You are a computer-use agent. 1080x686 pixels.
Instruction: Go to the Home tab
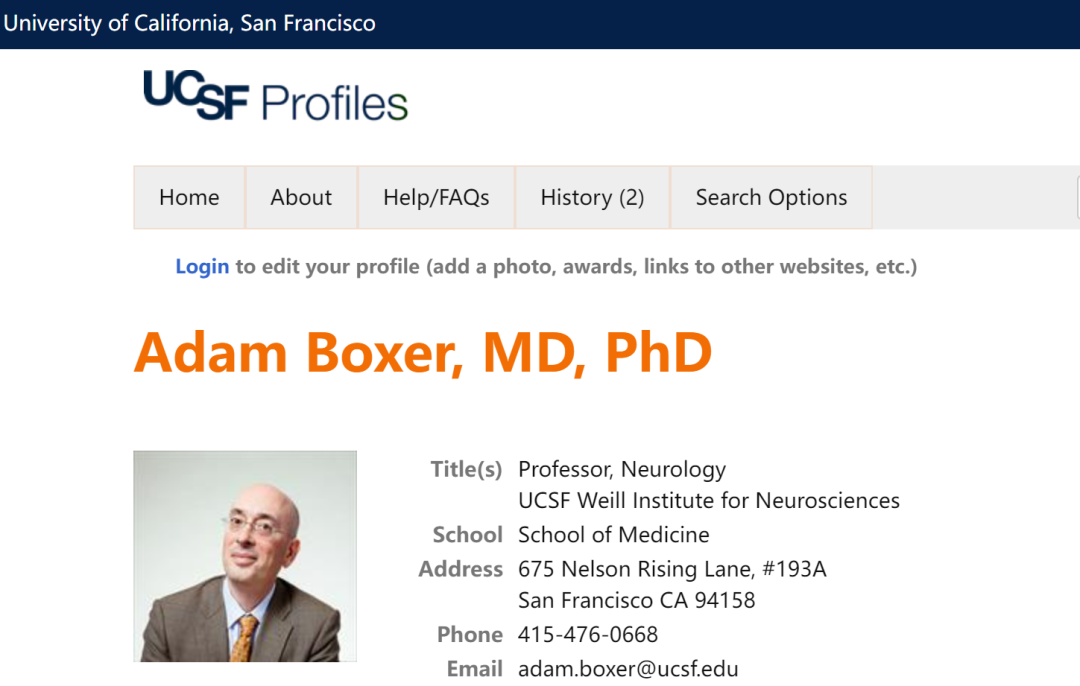pyautogui.click(x=189, y=197)
